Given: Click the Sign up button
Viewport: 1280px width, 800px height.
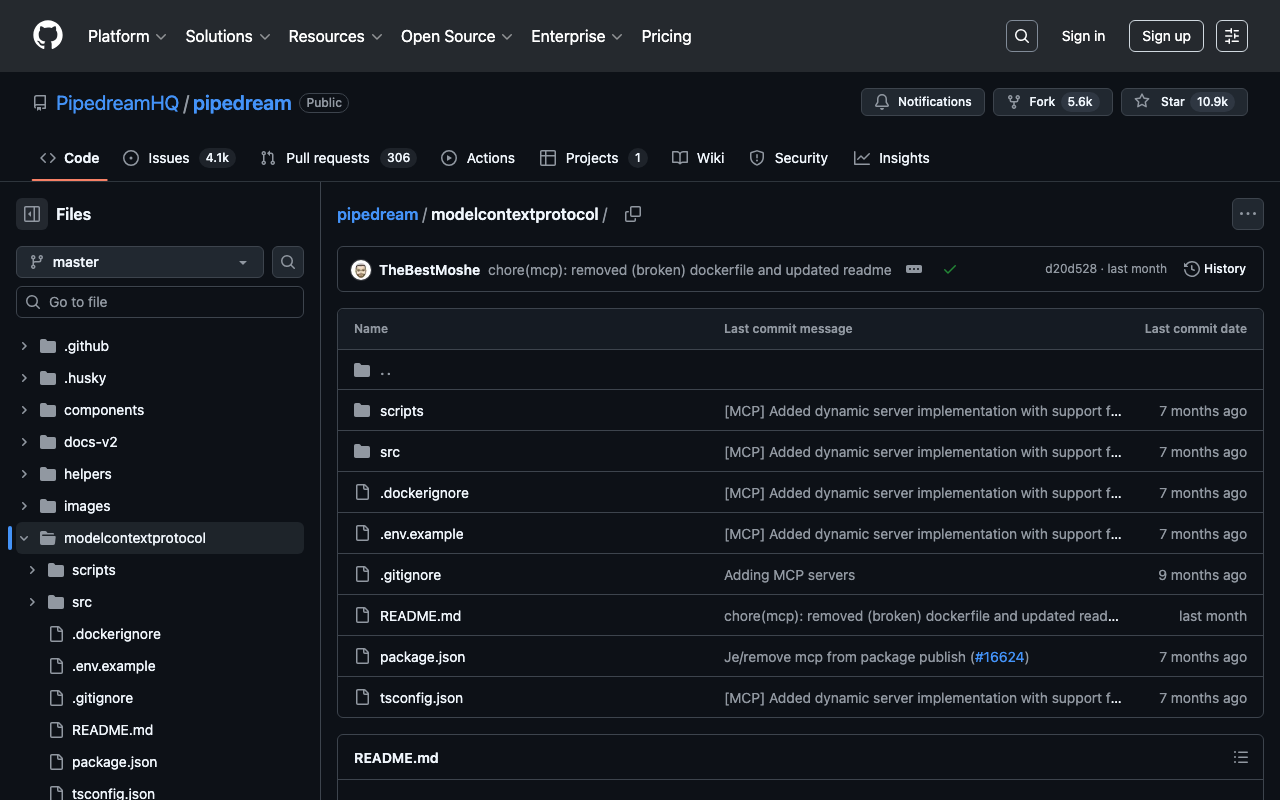Looking at the screenshot, I should 1166,36.
